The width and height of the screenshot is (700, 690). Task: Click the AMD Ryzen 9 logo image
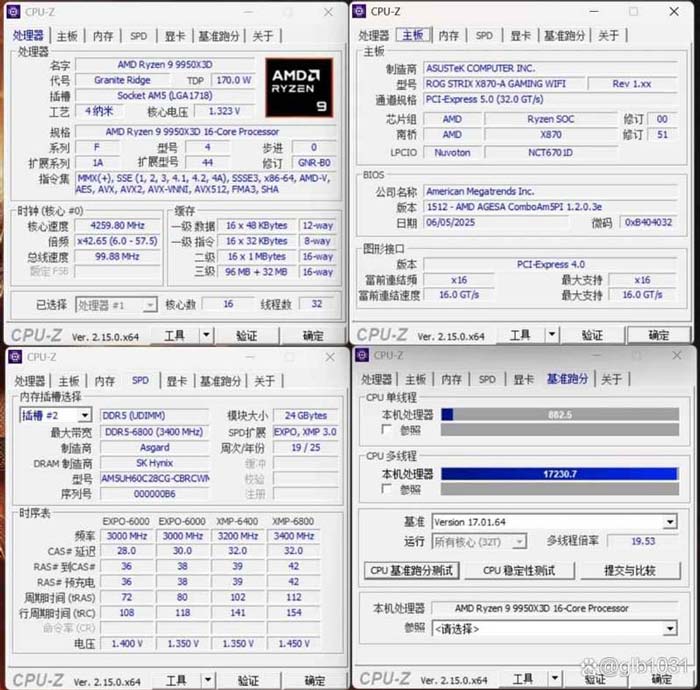(299, 88)
